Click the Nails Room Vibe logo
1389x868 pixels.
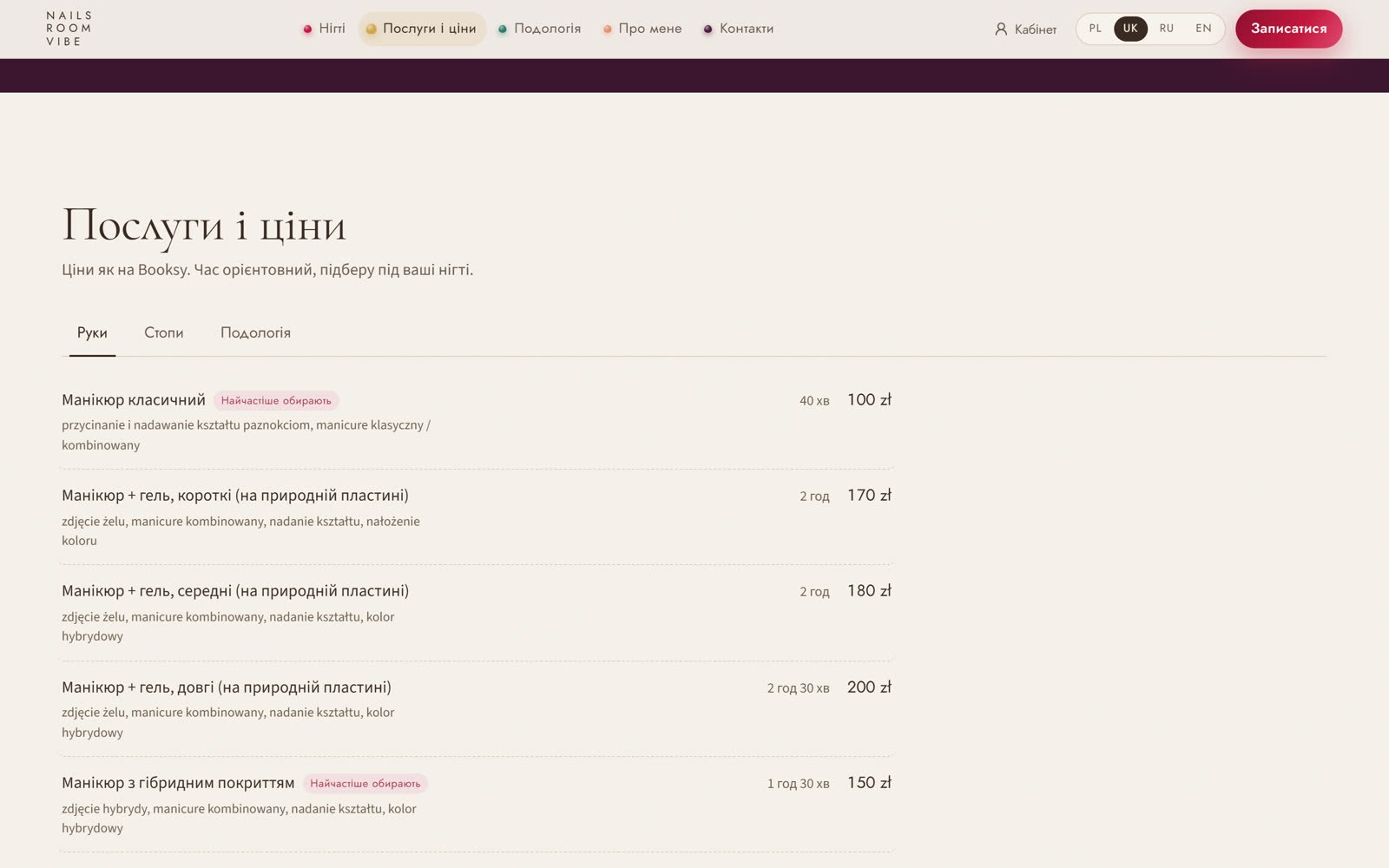pyautogui.click(x=69, y=29)
